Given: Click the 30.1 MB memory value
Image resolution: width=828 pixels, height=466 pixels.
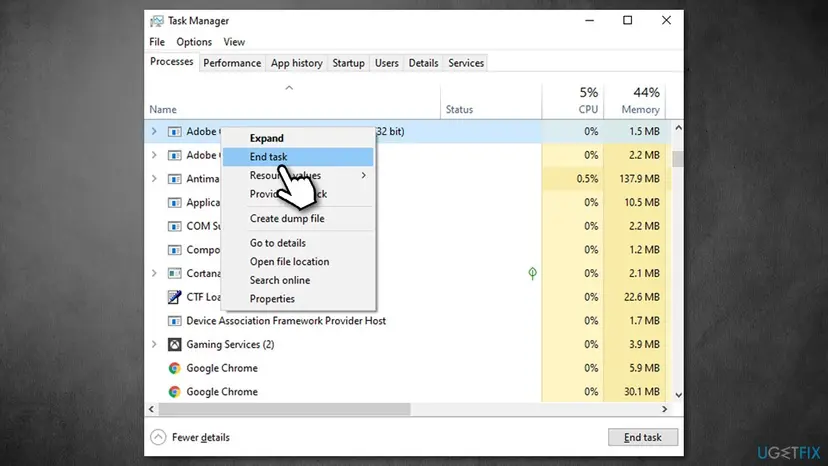Looking at the screenshot, I should point(642,392).
